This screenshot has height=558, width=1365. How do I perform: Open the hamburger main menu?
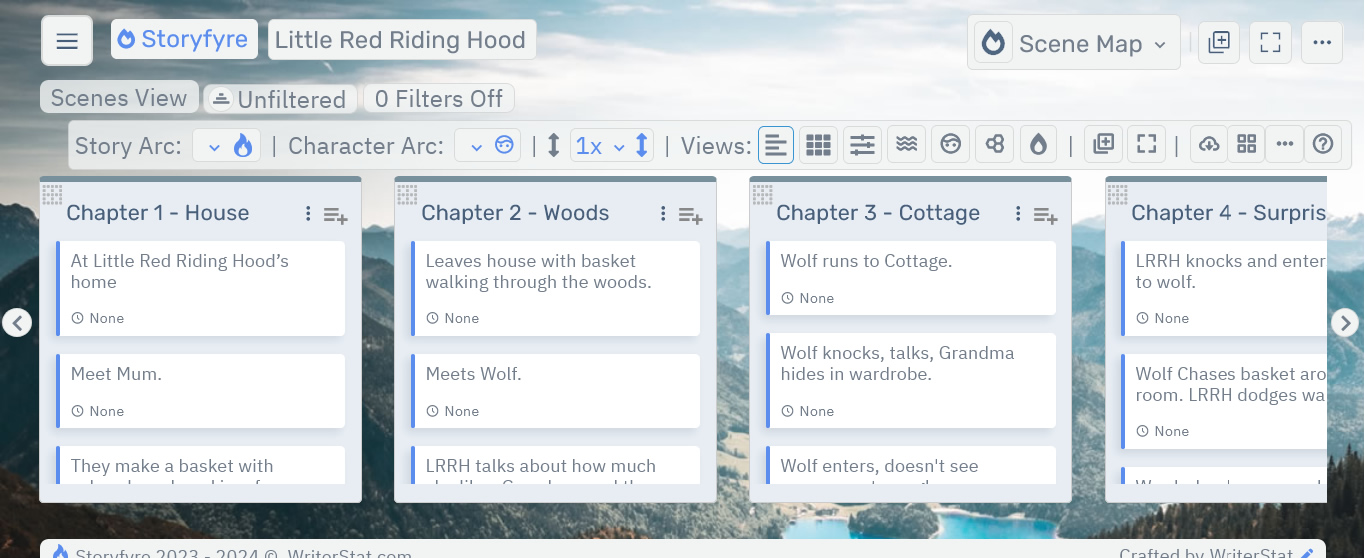(67, 41)
